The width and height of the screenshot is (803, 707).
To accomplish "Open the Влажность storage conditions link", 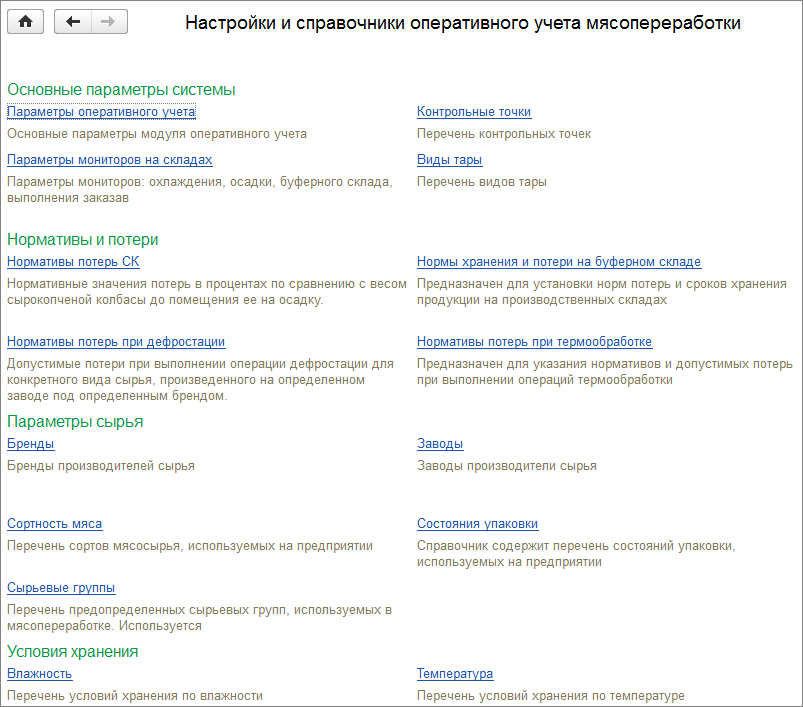I will point(40,674).
